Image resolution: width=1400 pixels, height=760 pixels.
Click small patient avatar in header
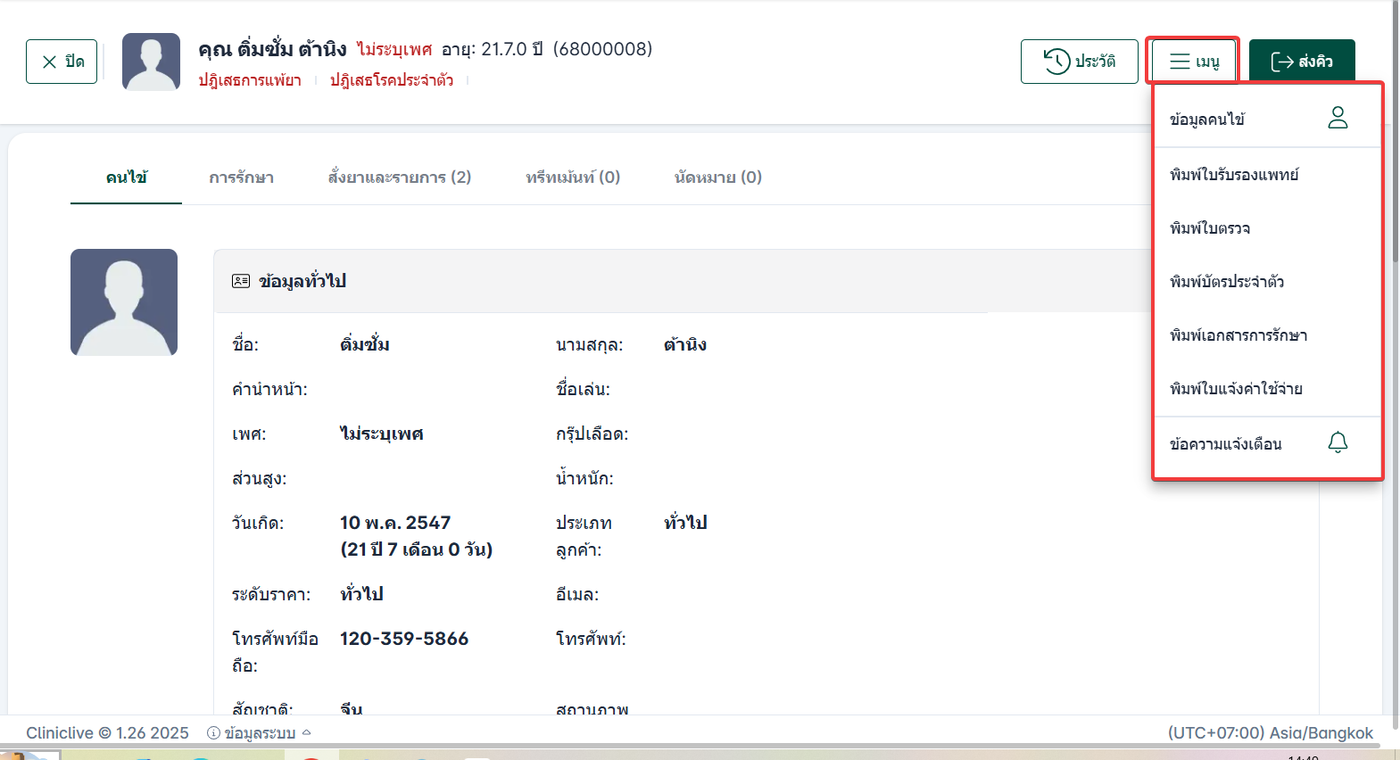point(151,62)
